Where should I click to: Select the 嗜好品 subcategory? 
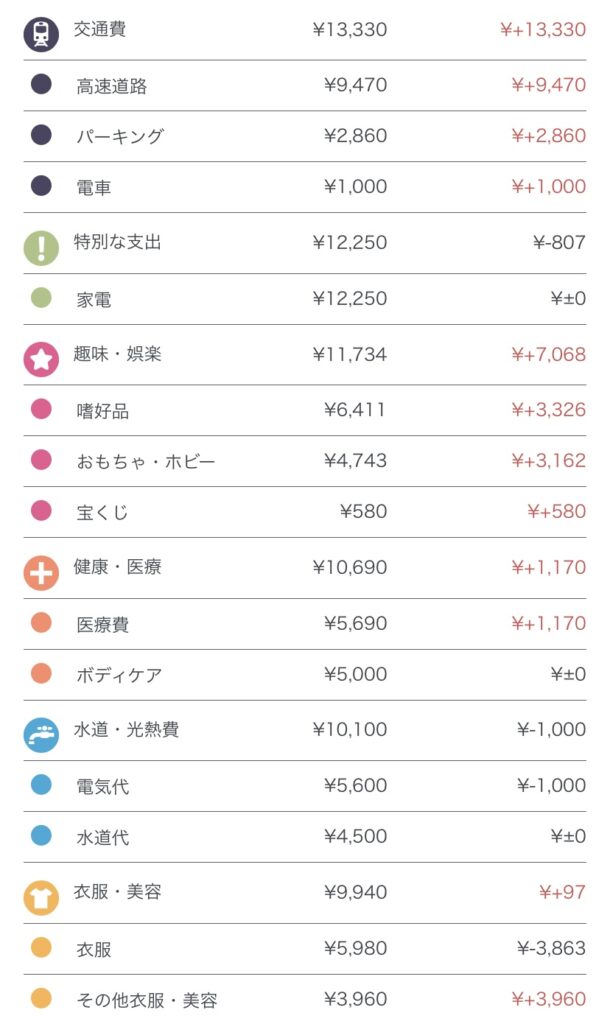click(x=102, y=411)
